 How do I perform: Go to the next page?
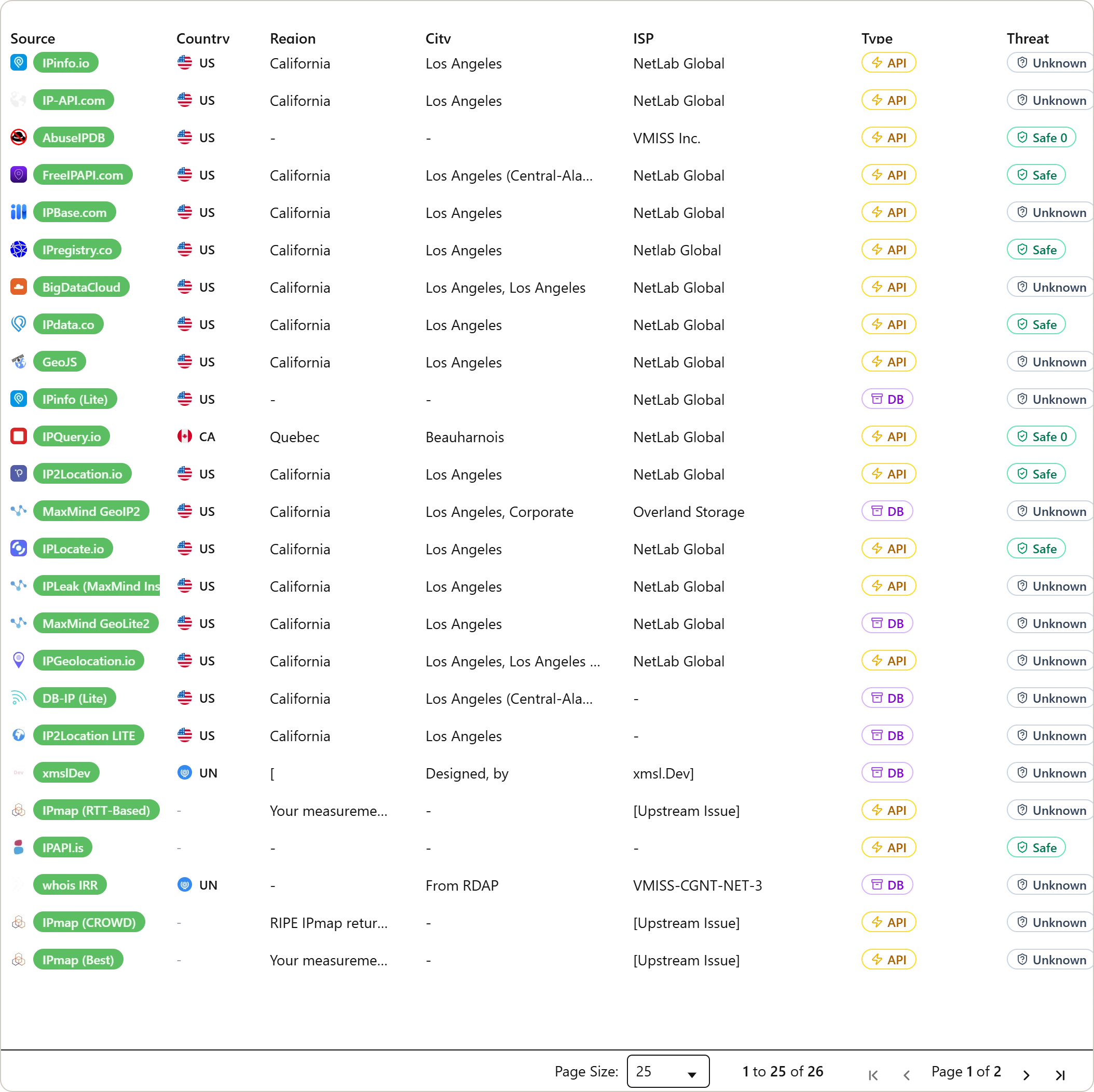point(1026,1074)
